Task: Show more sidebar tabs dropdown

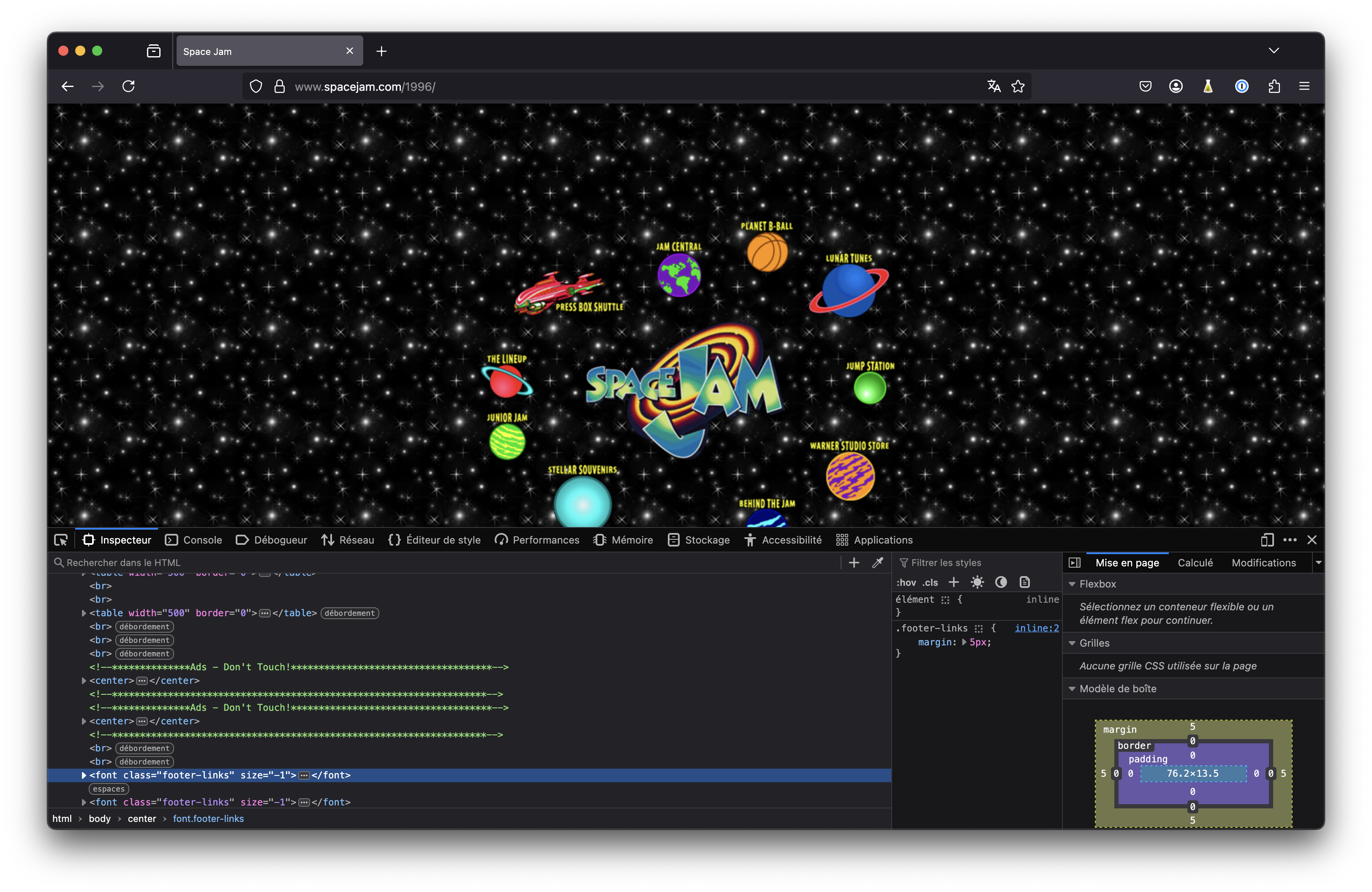Action: pos(1318,563)
